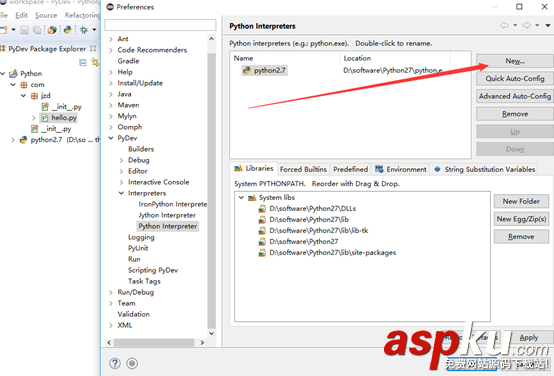Click Quick Auto-Config button
Screen dimensions: 554x376
[x=515, y=78]
